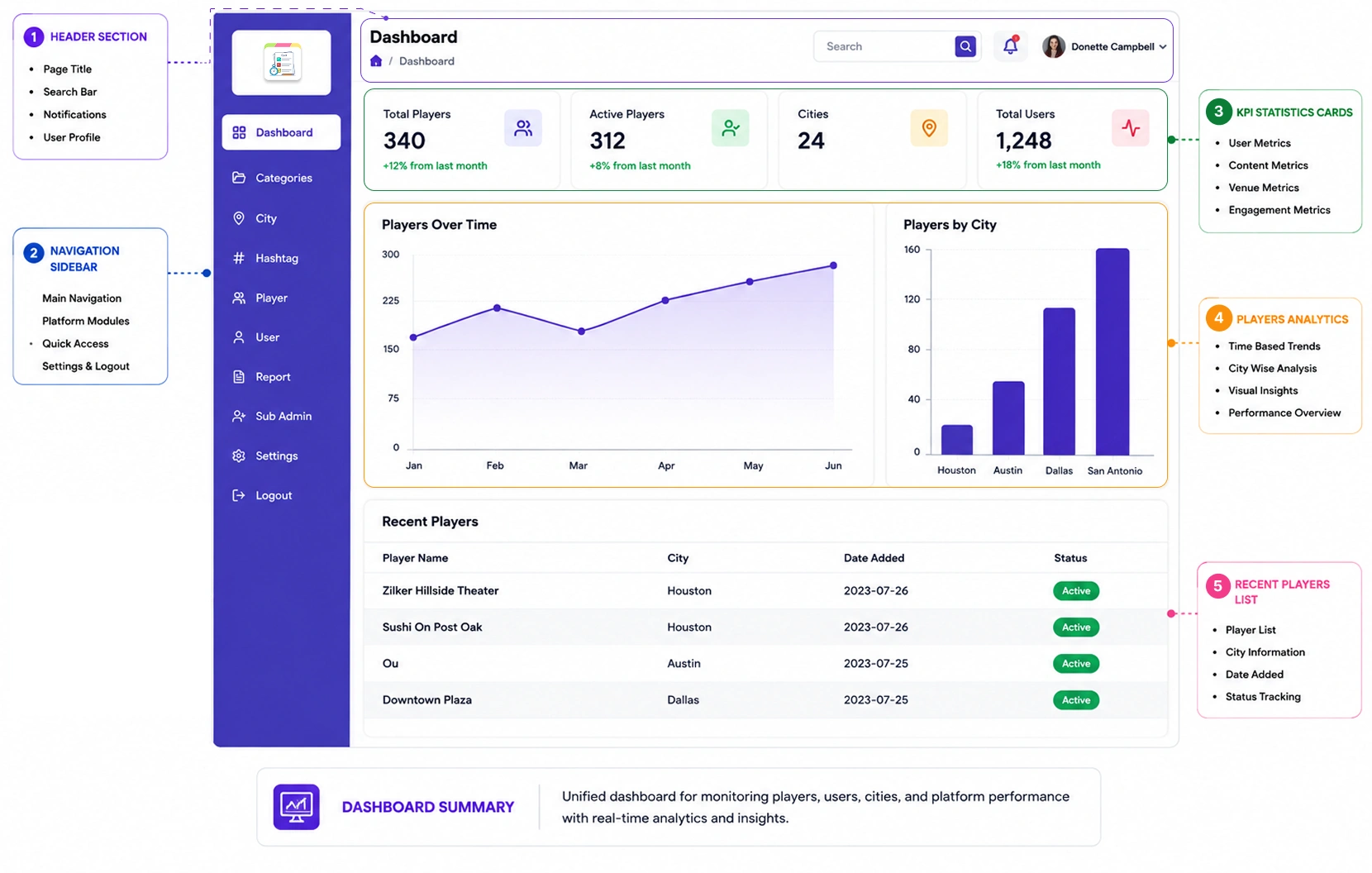Click the purple search magnifier button

tap(965, 46)
